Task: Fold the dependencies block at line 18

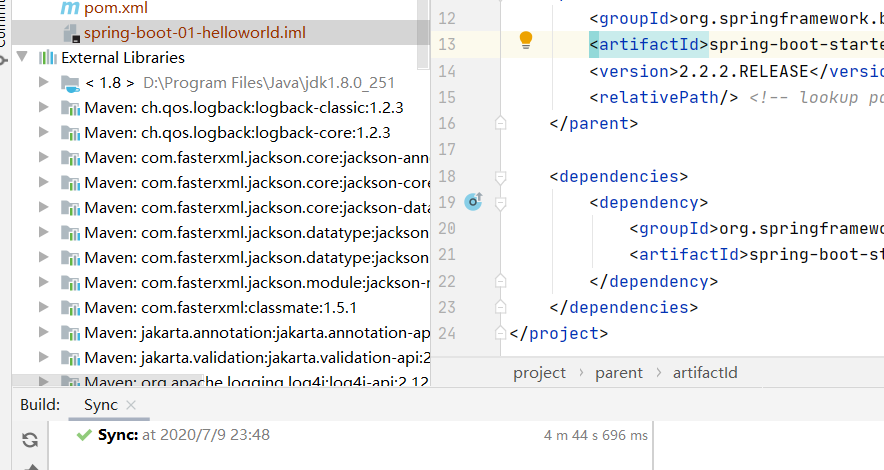Action: [501, 177]
